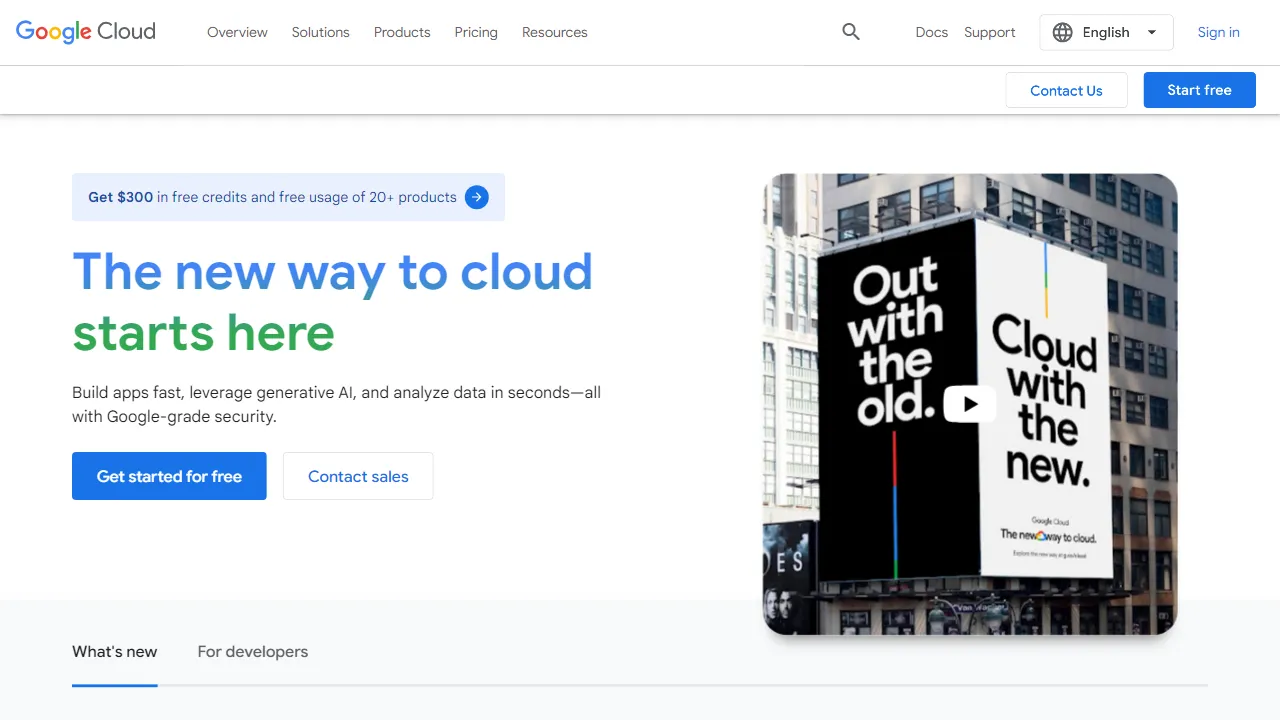Open the Resources menu
Screen dimensions: 1280x720
555,32
